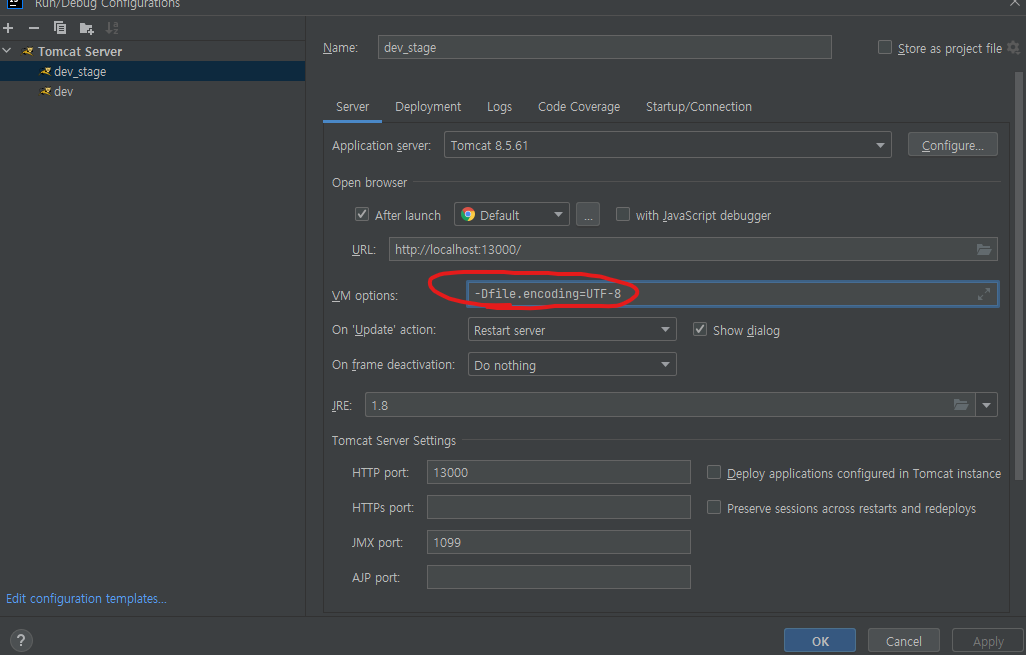
Task: Collapse the Tomcat Server tree node
Action: (x=7, y=51)
